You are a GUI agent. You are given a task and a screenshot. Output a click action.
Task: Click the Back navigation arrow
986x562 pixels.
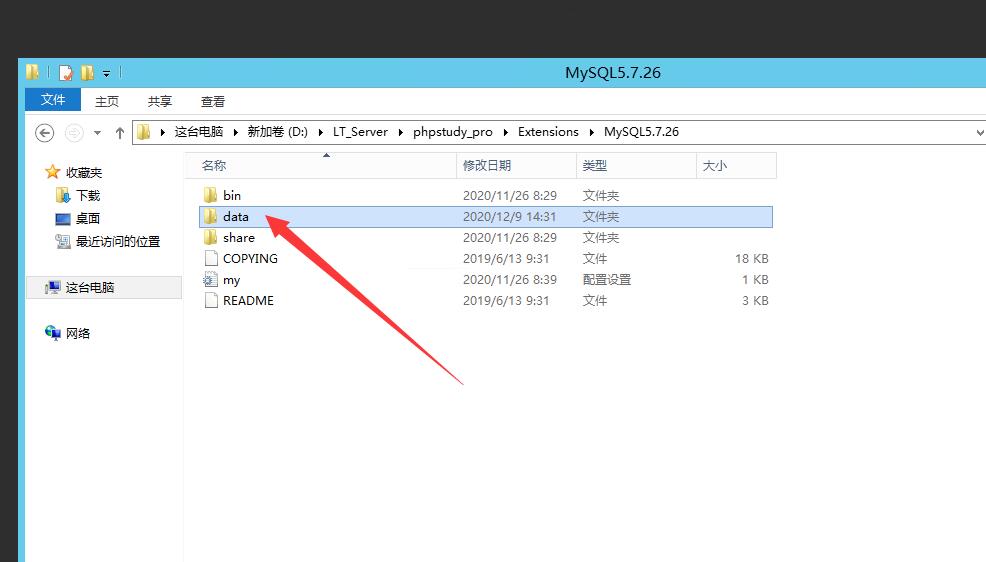point(44,132)
